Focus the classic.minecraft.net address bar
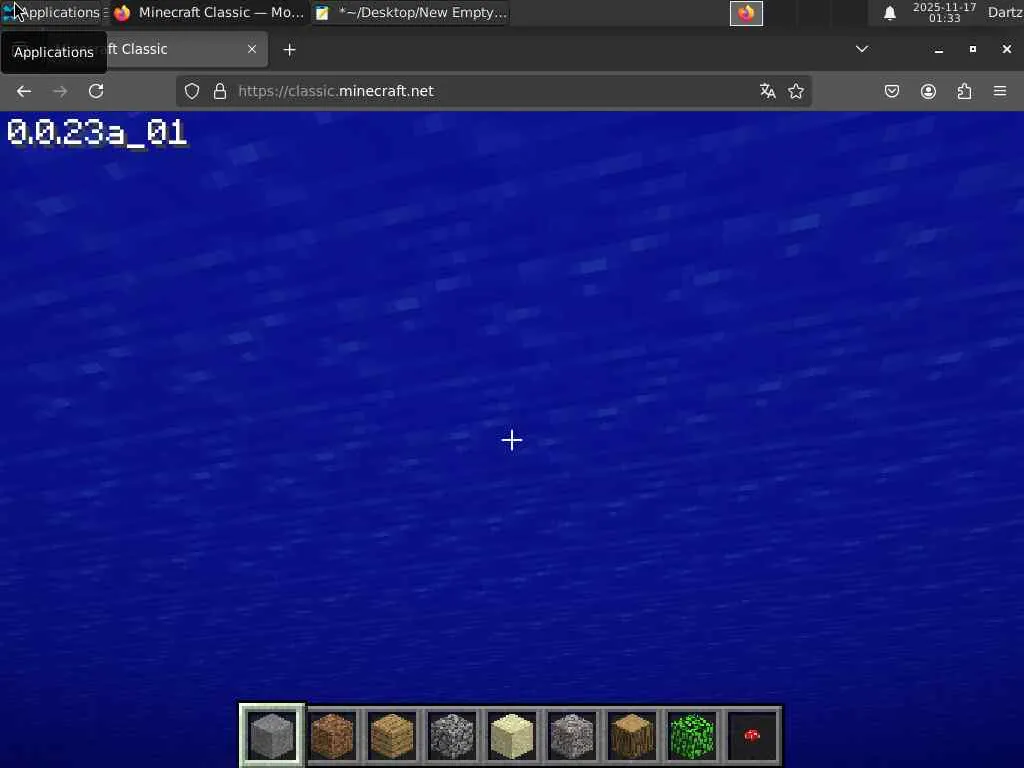This screenshot has width=1024, height=768. click(494, 91)
